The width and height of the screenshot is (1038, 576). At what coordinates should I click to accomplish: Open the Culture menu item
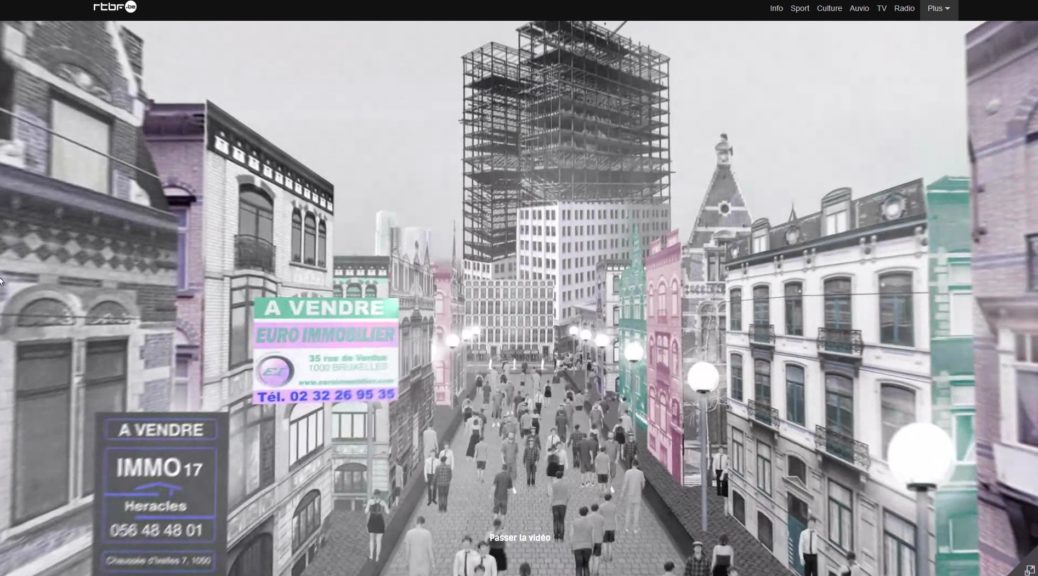point(829,9)
